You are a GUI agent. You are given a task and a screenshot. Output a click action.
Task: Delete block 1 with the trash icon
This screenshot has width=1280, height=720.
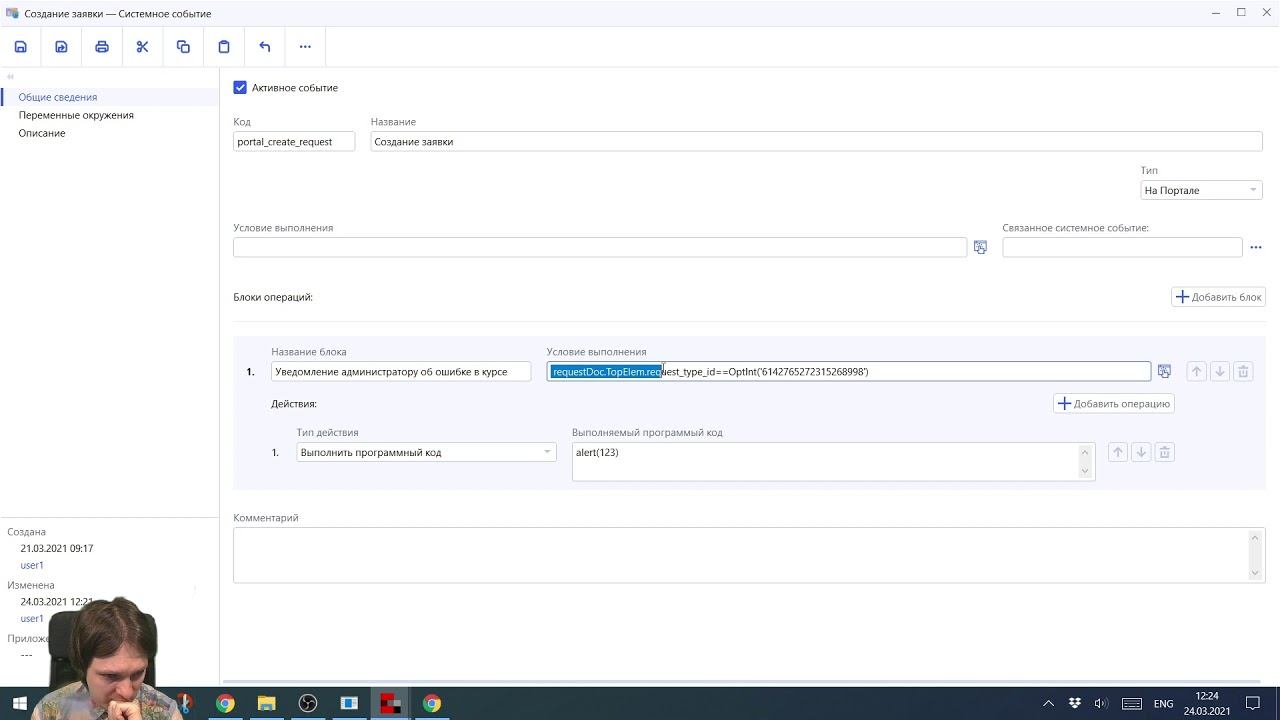[x=1243, y=372]
